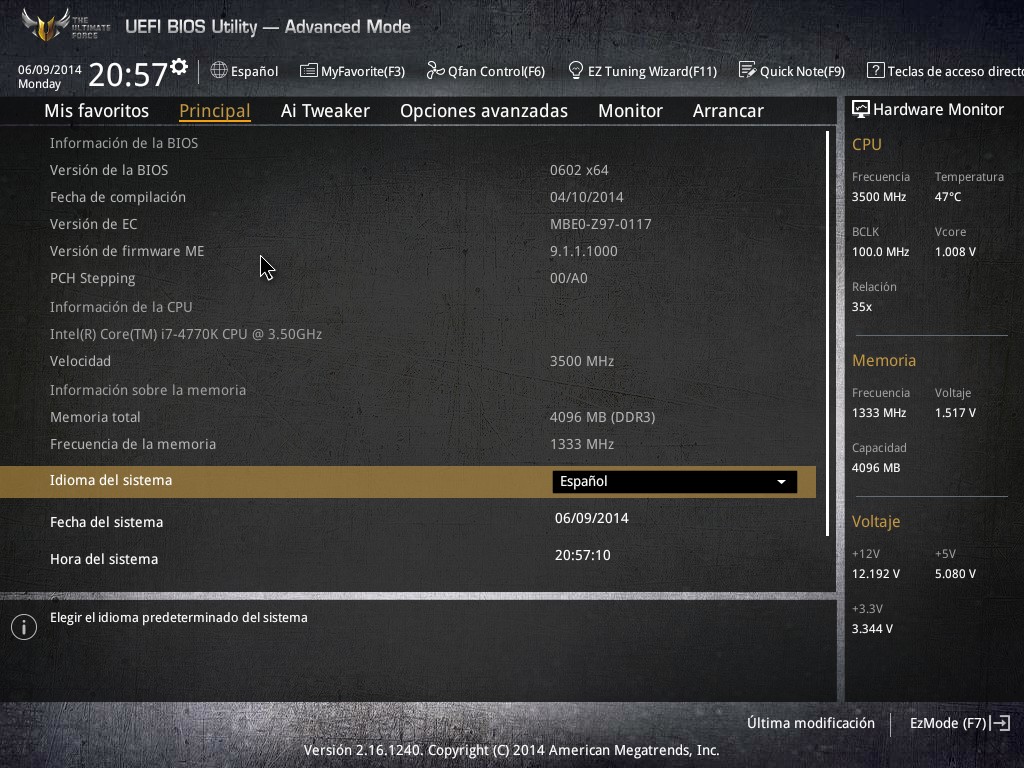Click Teclas de acceso directo label

pyautogui.click(x=955, y=71)
